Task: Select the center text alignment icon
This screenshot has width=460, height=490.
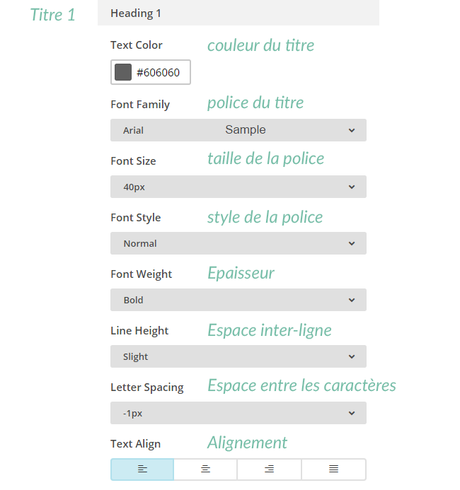Action: coord(205,469)
